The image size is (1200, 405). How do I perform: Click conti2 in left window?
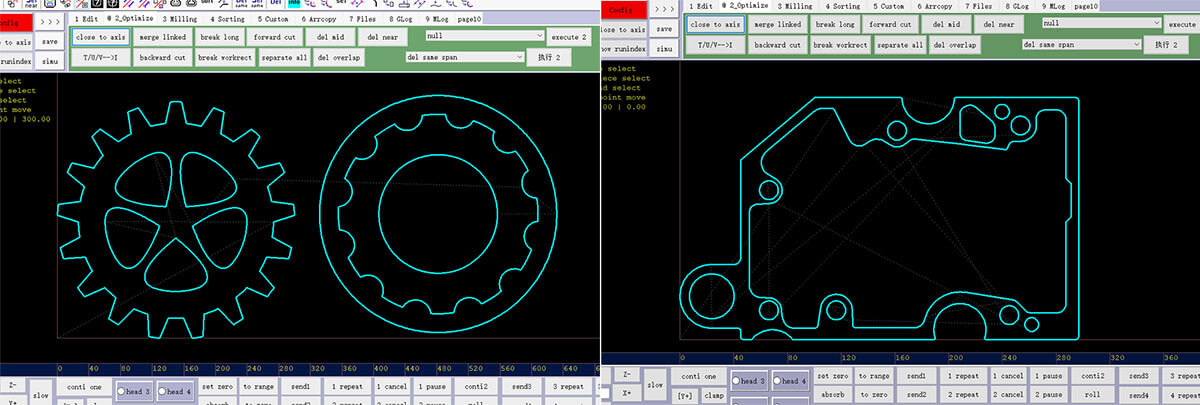477,387
